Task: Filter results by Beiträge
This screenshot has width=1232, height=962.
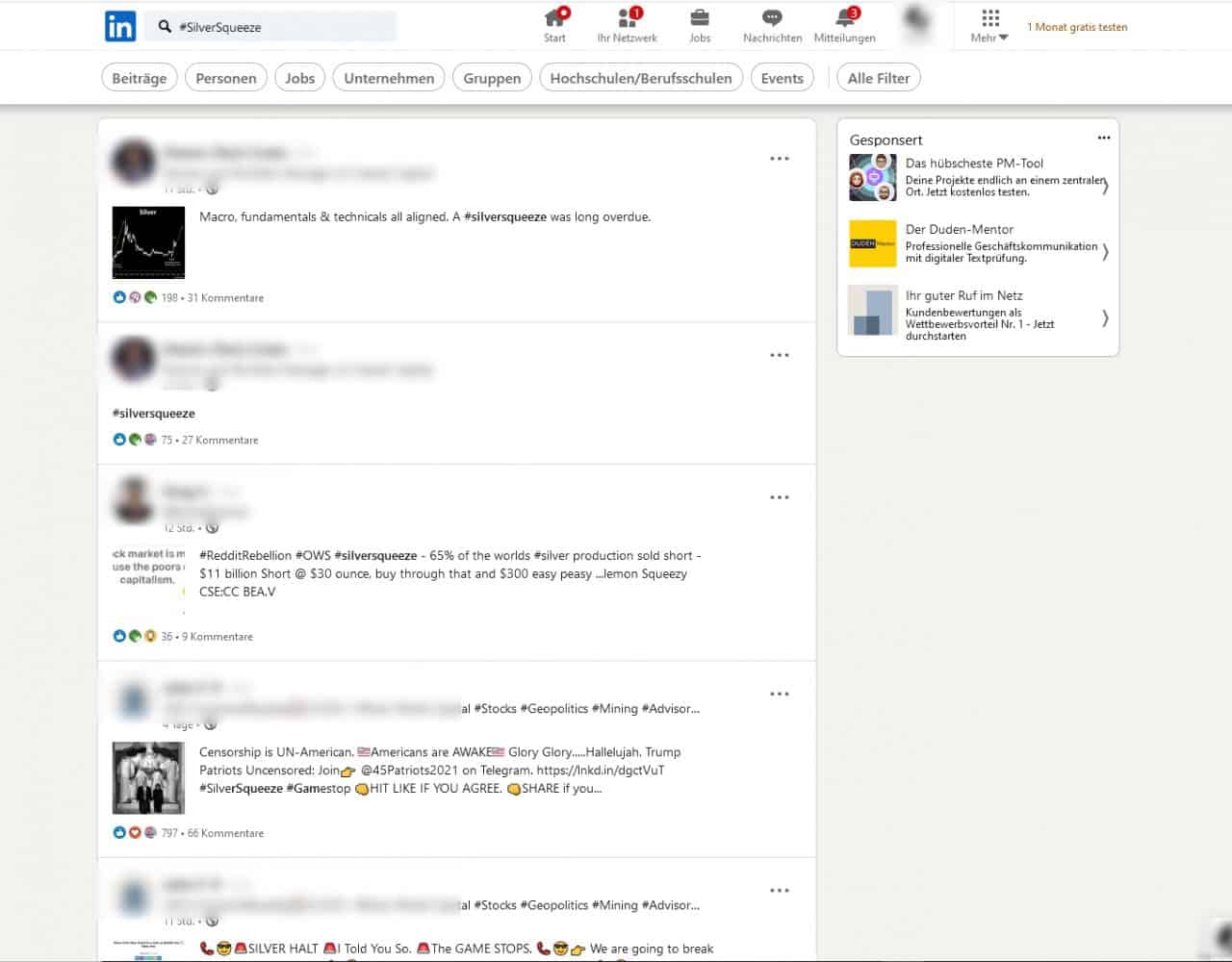Action: (140, 78)
